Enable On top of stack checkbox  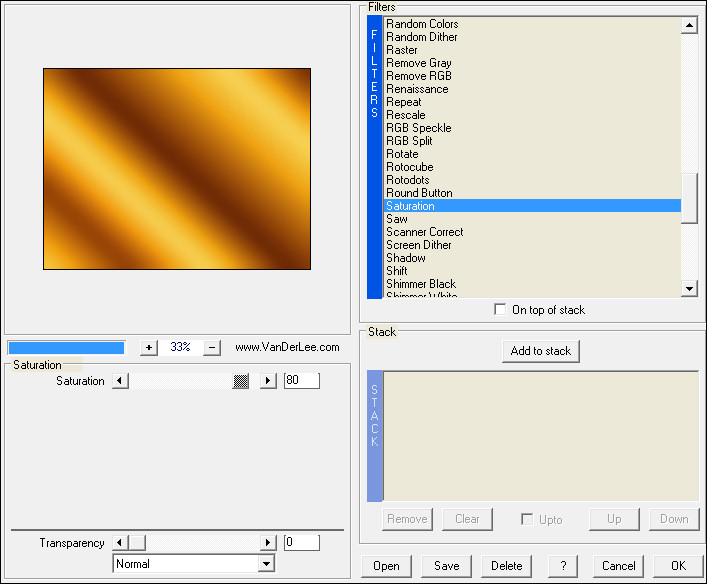click(500, 309)
